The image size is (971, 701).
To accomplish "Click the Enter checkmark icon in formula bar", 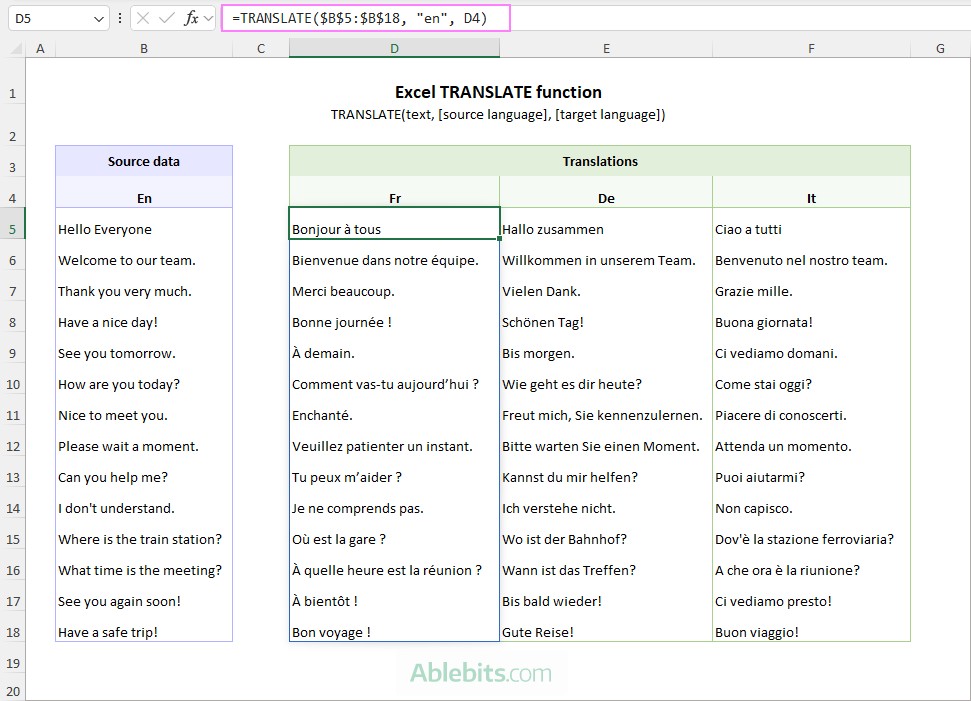I will tap(166, 19).
